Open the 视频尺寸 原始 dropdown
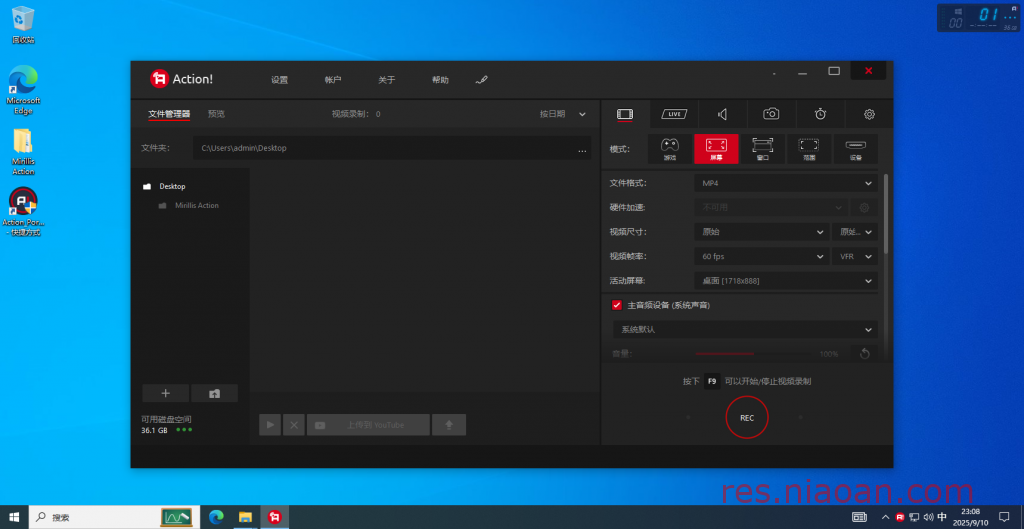The width and height of the screenshot is (1024, 529). [x=761, y=232]
